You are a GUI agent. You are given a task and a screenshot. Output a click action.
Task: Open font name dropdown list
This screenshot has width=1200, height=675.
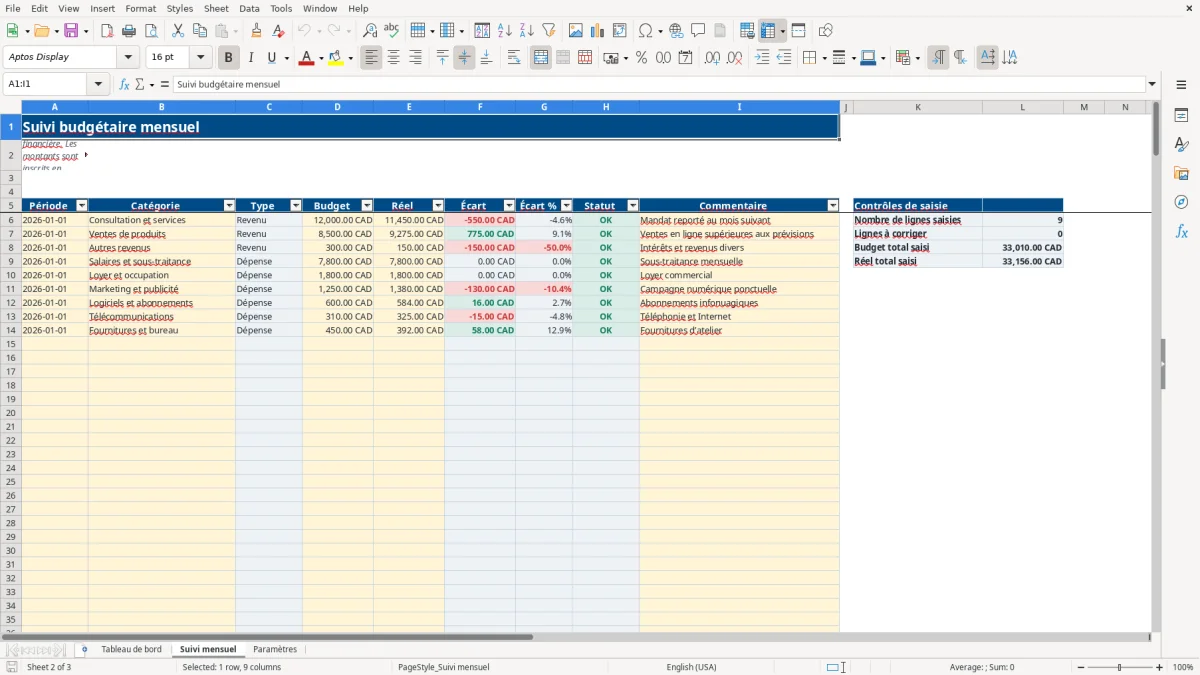pyautogui.click(x=128, y=58)
